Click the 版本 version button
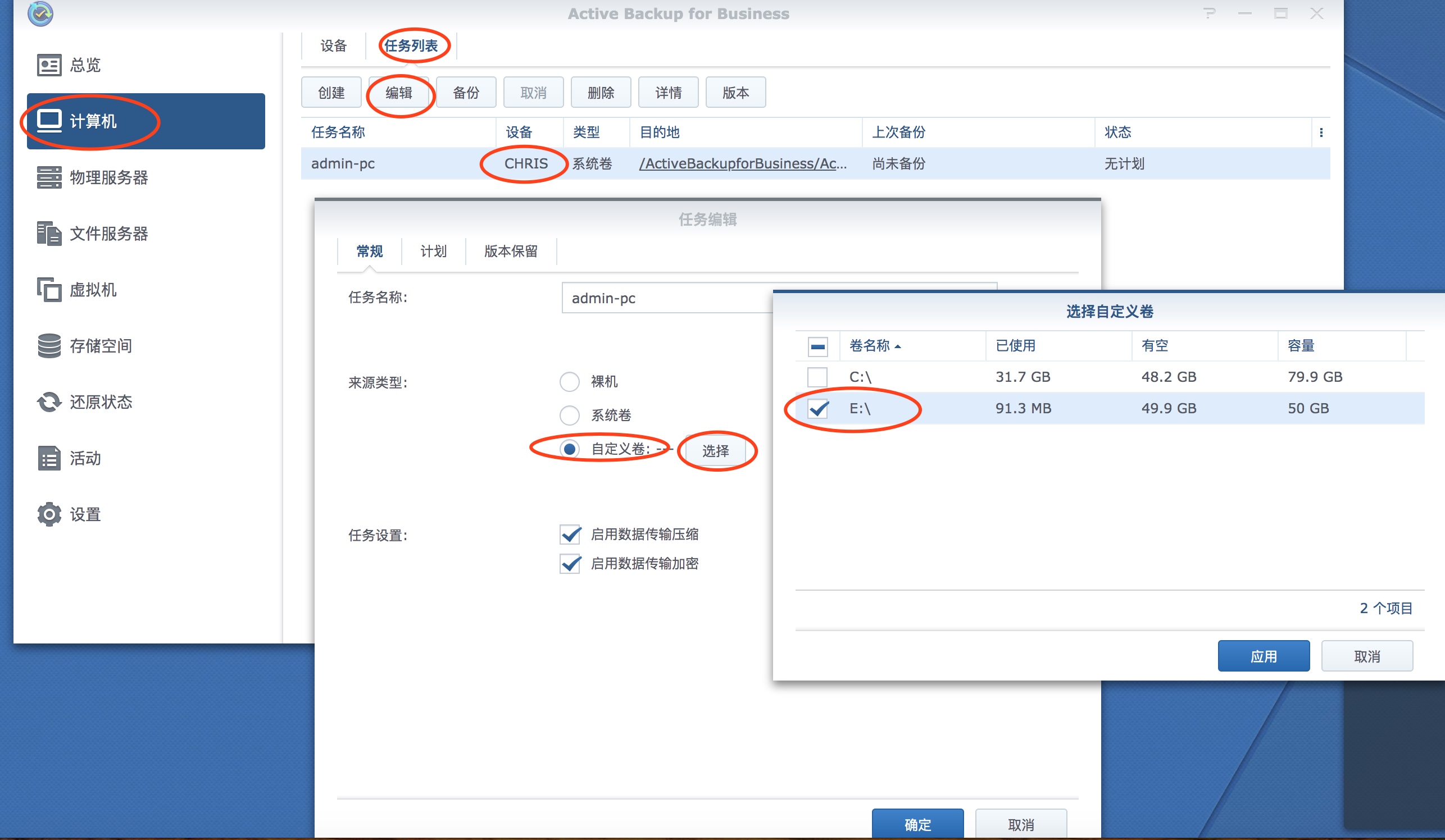Screen dimensions: 1445x840 (735, 92)
